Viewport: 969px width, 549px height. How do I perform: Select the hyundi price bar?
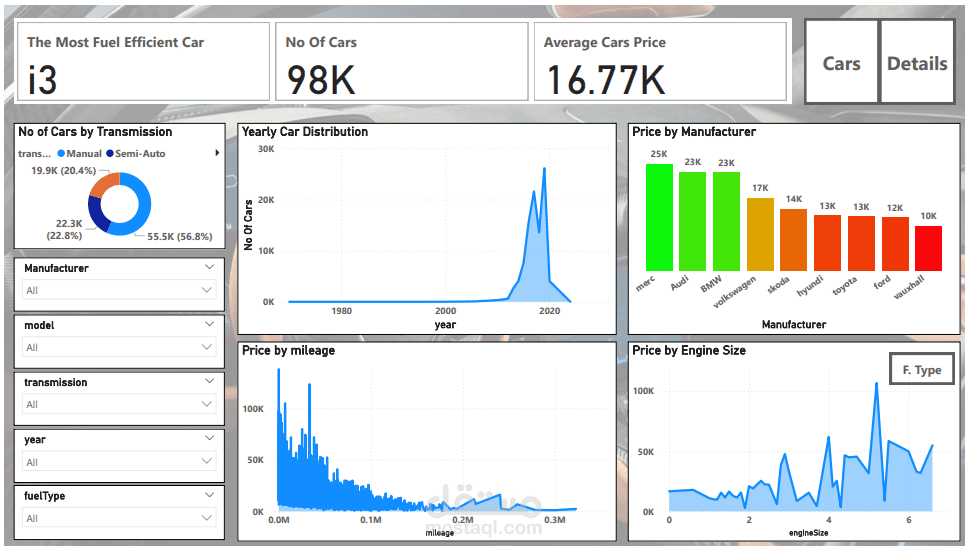(827, 243)
